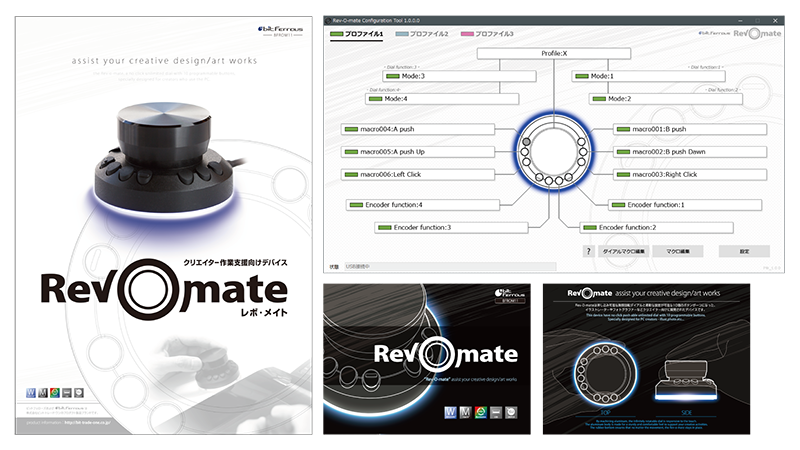Viewport: 800px width, 450px height.
Task: Select dial circle wired to Encoder function:4
Action: click(x=539, y=178)
